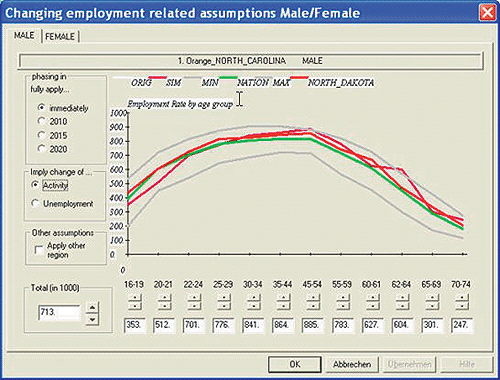
Task: Click the 22-24 value field showing 701
Action: point(194,325)
